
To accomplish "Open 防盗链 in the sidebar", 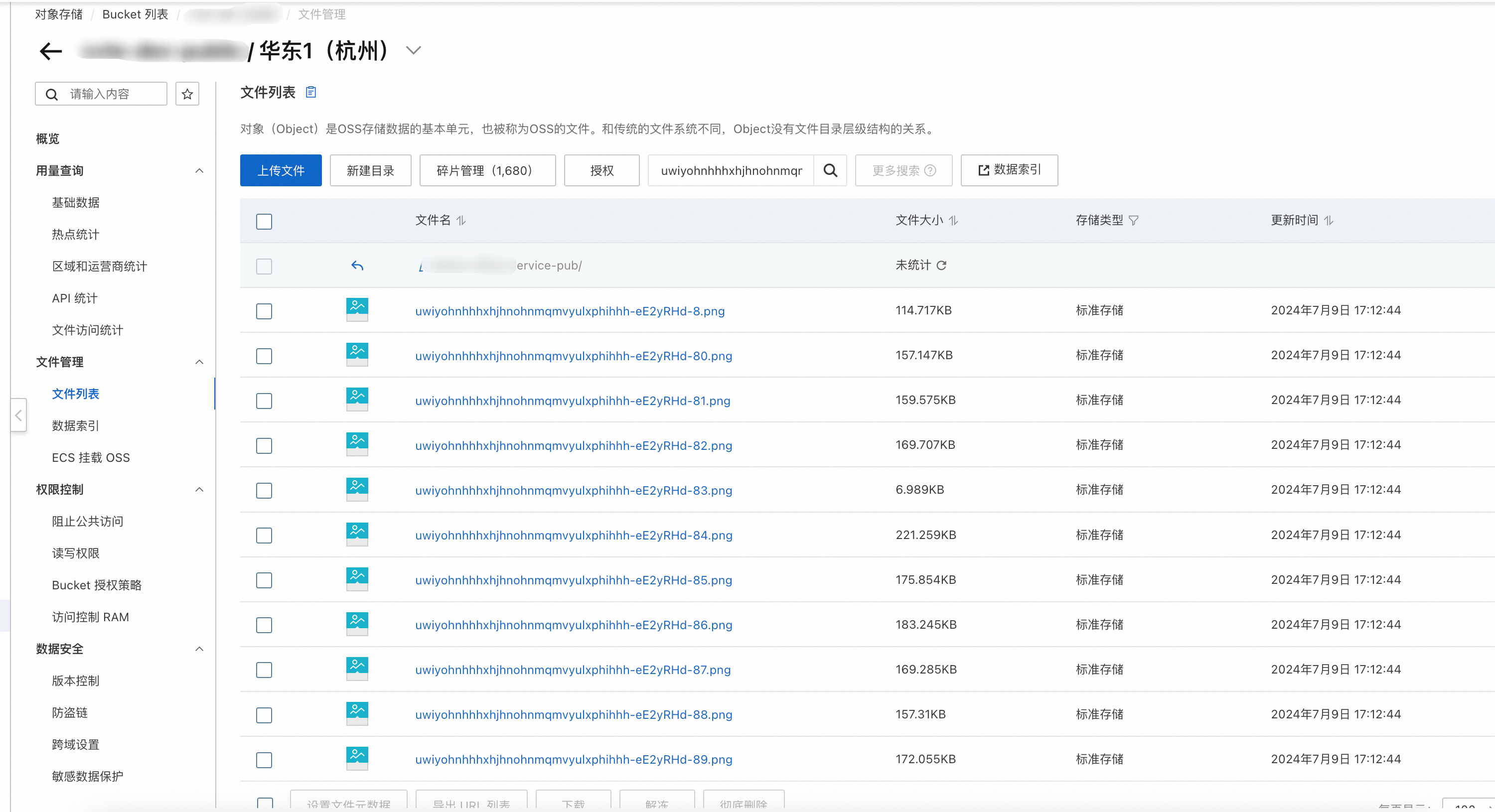I will tap(70, 713).
